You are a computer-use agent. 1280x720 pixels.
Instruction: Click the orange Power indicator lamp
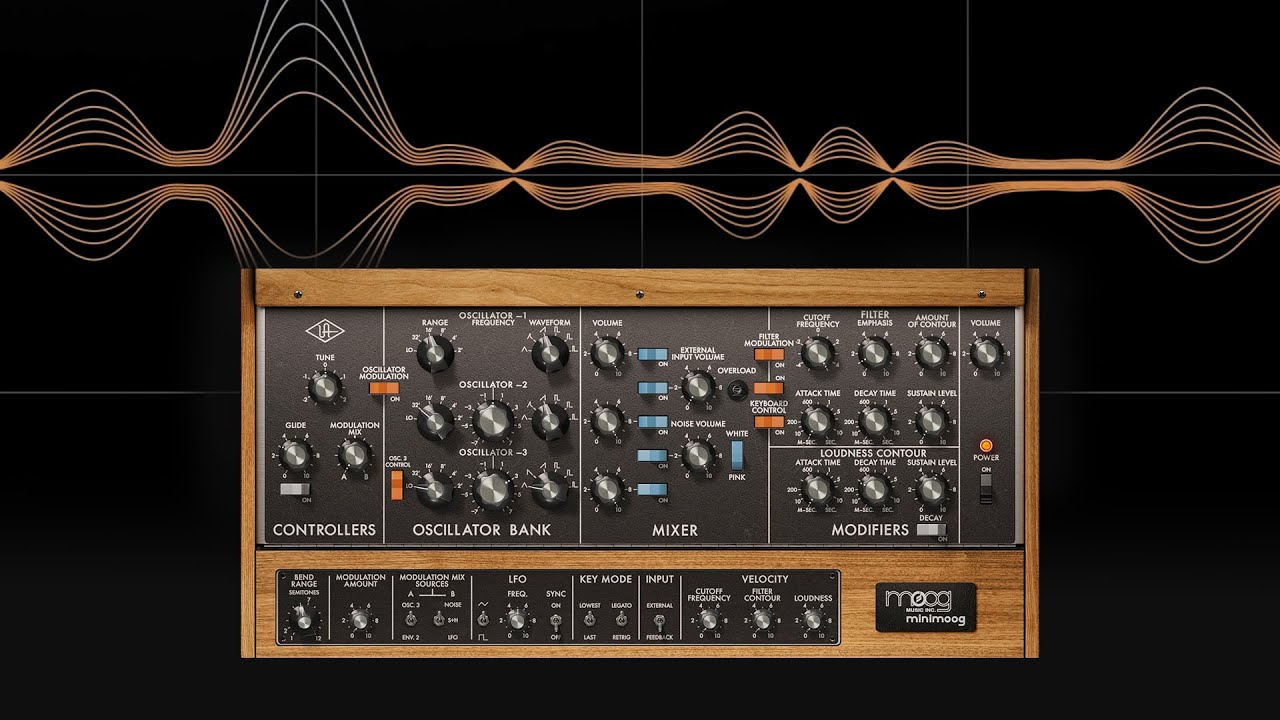click(986, 445)
